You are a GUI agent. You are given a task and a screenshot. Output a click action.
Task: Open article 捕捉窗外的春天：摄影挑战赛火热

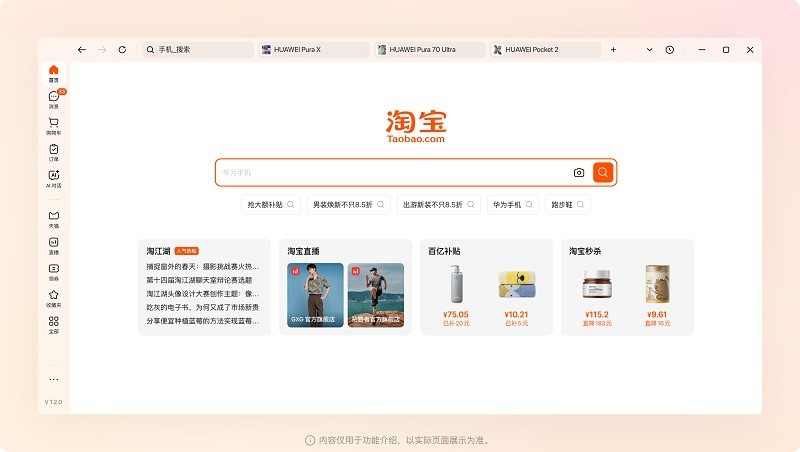tap(203, 266)
